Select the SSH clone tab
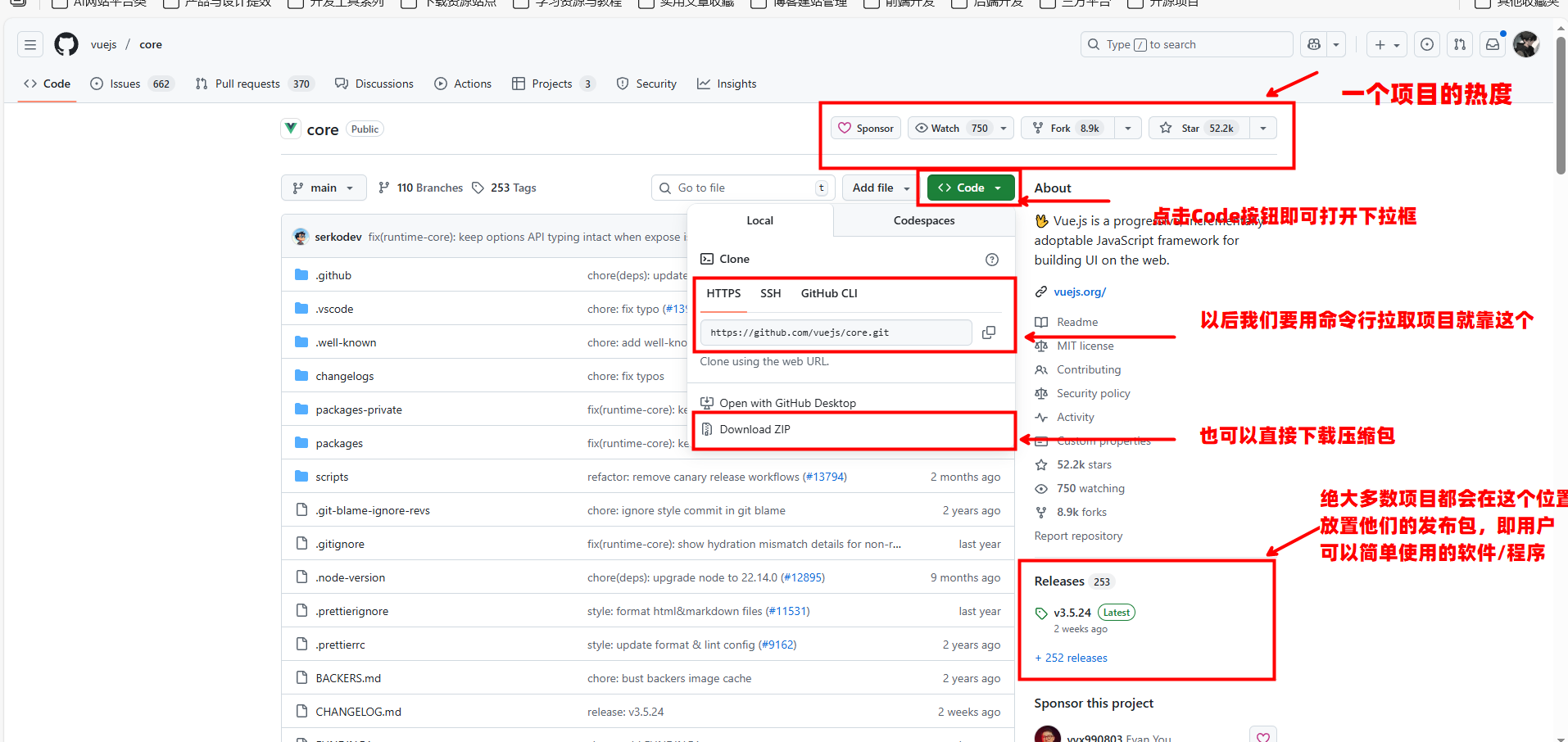Screen dimensions: 1568x742 pos(770,293)
